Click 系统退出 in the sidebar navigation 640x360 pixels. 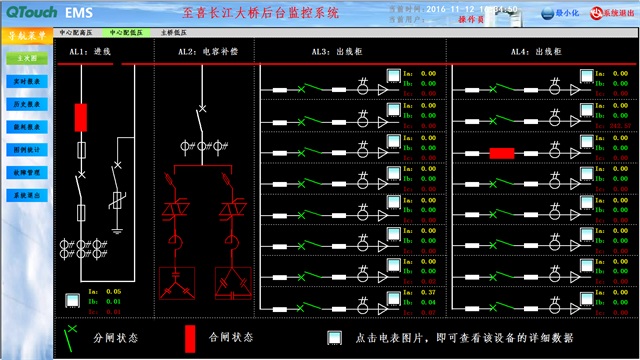27,196
